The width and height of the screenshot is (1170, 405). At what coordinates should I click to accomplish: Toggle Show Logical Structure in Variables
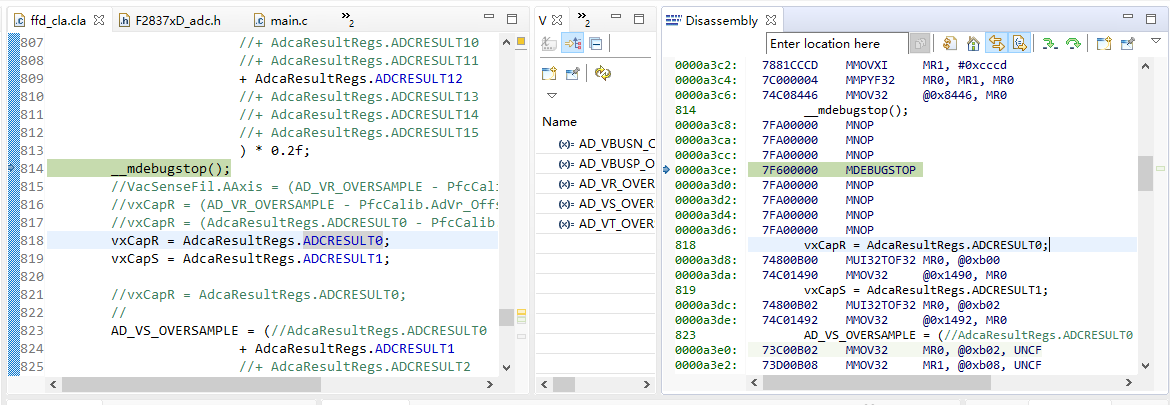coord(573,43)
